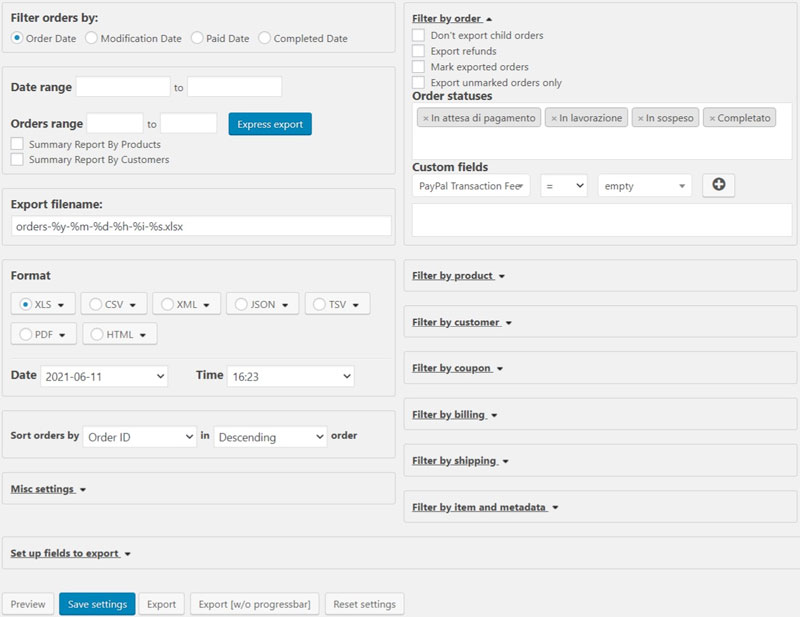This screenshot has height=617, width=800.
Task: Open PDF format options arrow
Action: click(62, 335)
